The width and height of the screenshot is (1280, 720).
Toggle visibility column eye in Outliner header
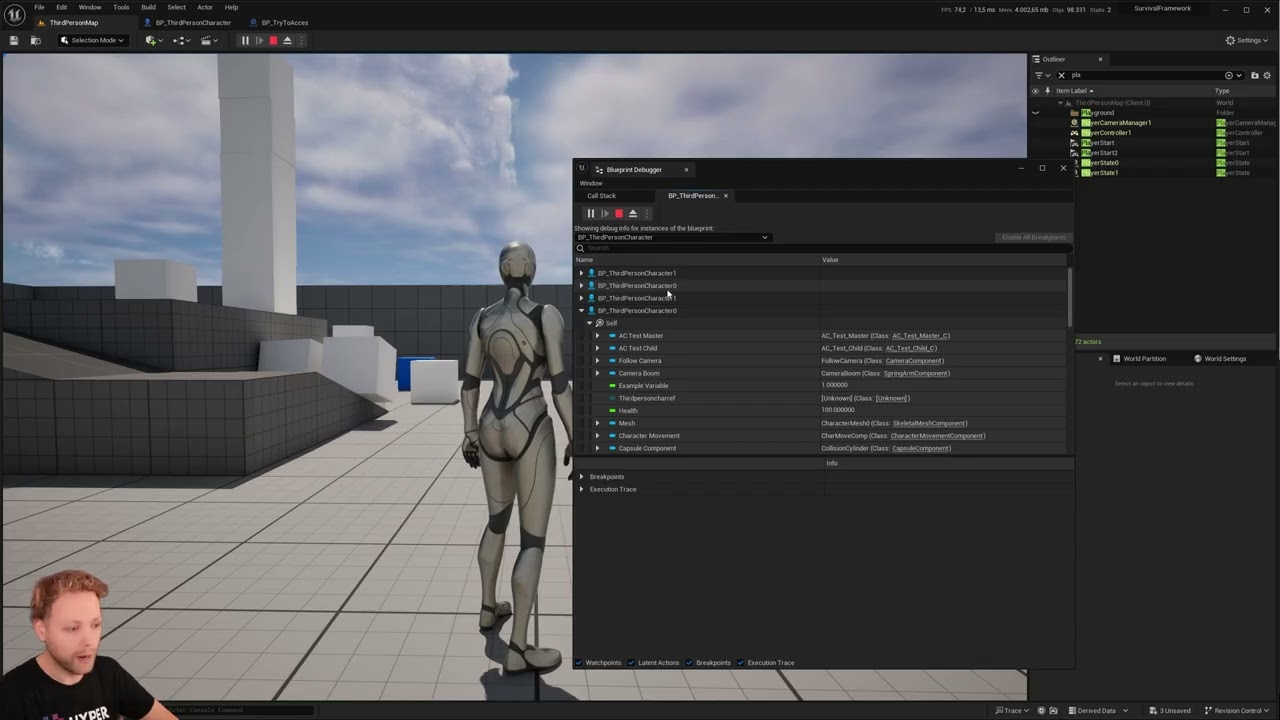[1036, 91]
